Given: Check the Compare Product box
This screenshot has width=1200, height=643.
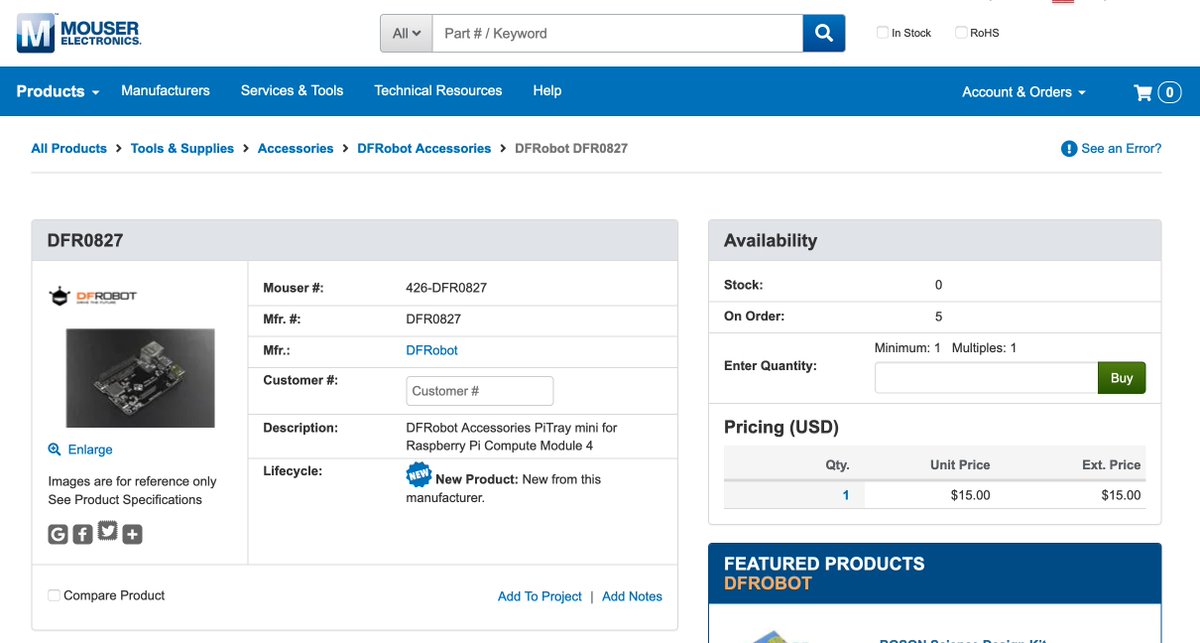Looking at the screenshot, I should (54, 595).
